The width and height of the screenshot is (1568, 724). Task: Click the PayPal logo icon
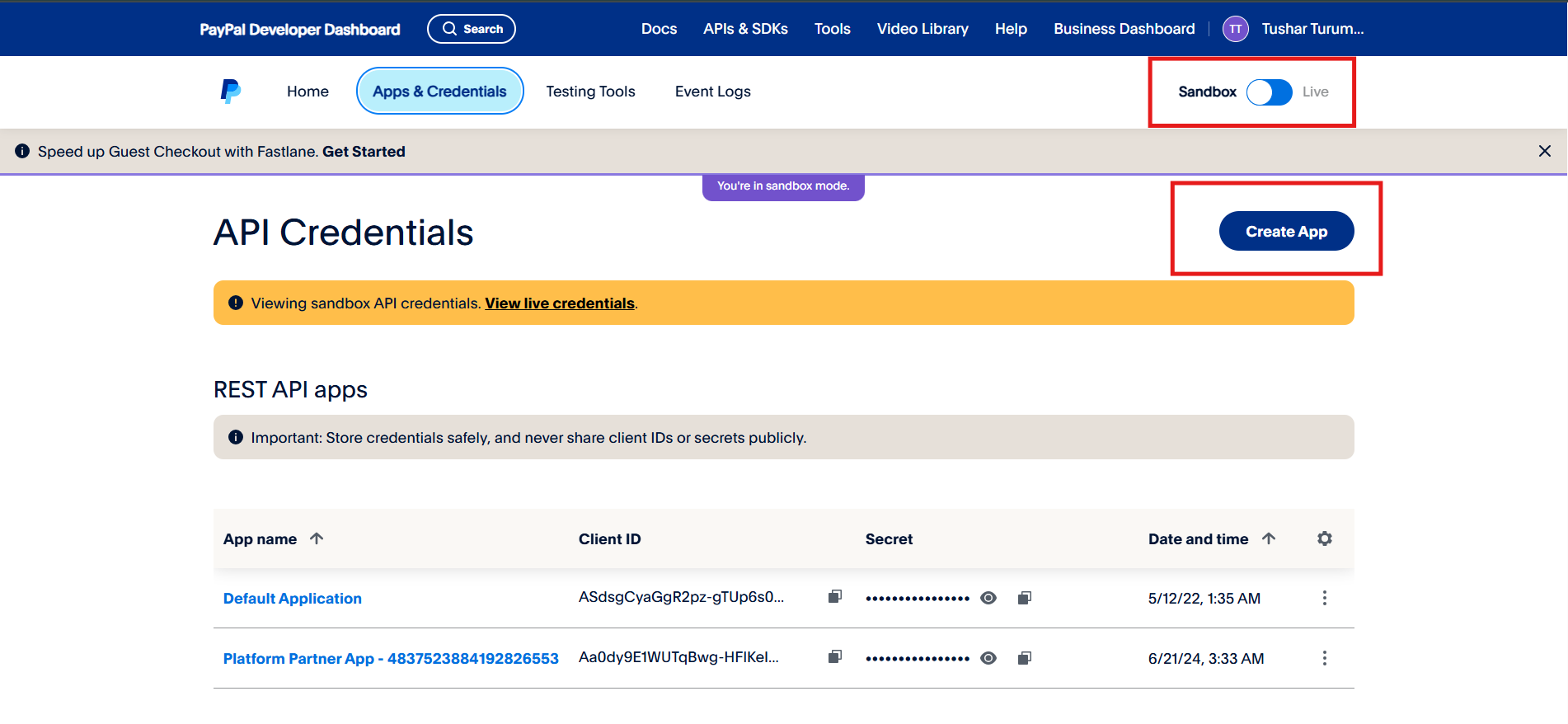tap(231, 91)
